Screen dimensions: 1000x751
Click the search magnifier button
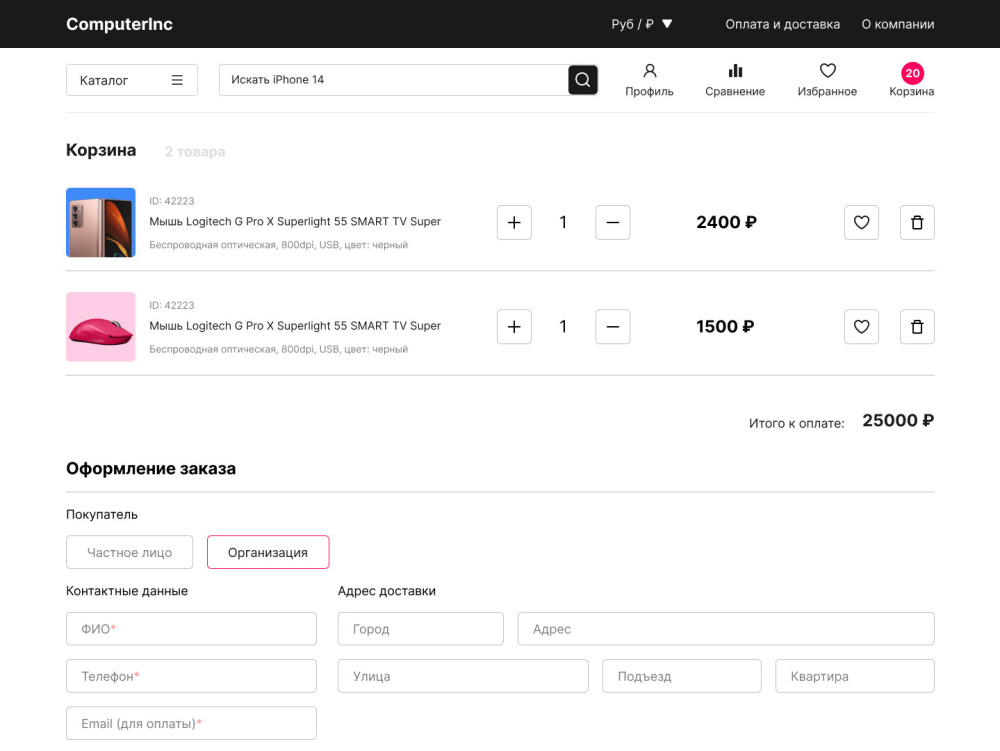[582, 80]
